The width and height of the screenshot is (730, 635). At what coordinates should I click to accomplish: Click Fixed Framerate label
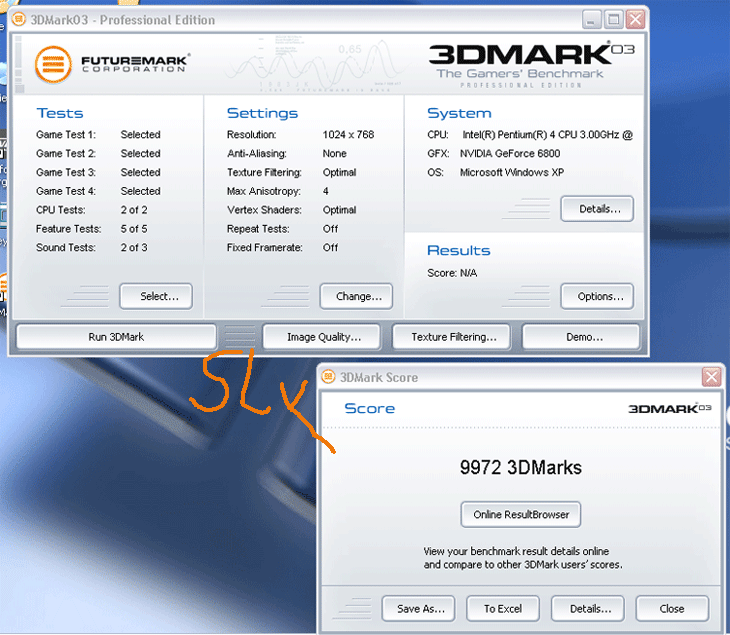coord(264,247)
